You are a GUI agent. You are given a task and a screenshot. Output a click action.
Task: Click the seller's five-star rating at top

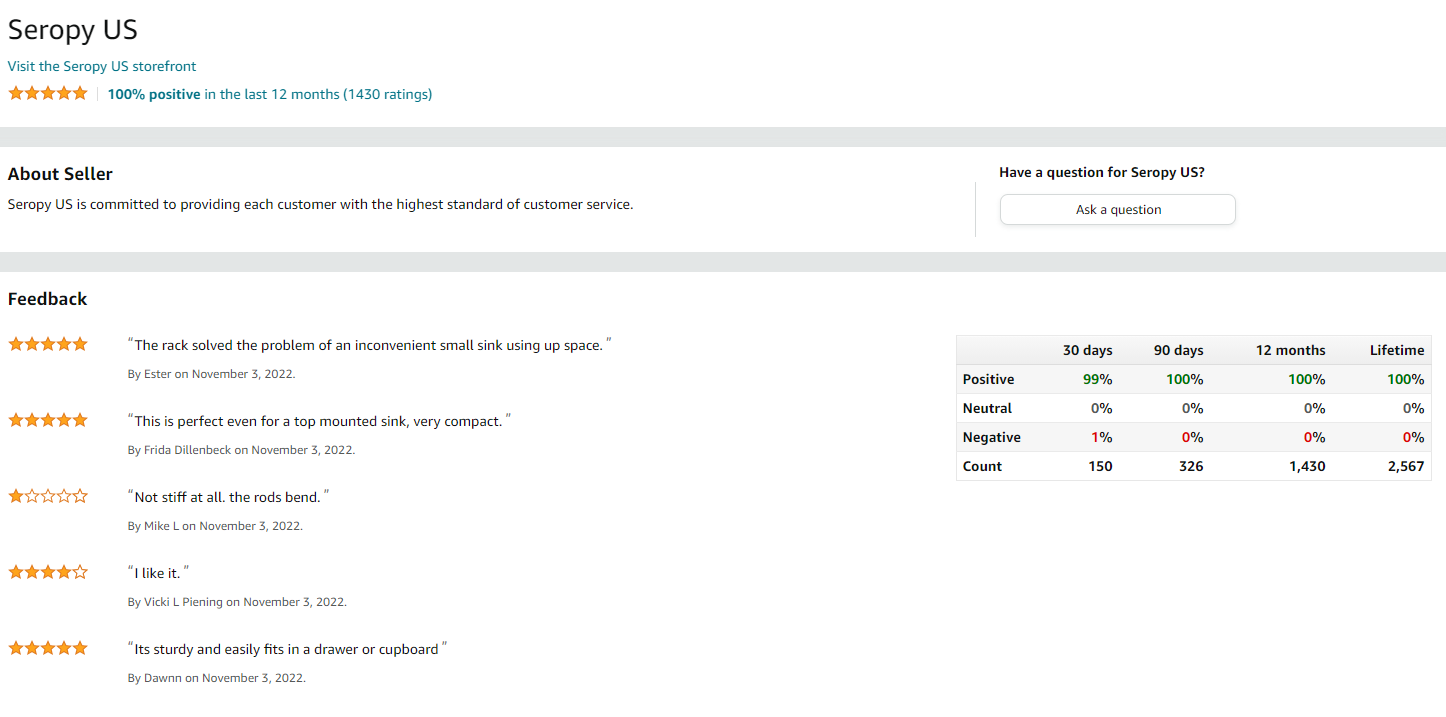coord(48,93)
